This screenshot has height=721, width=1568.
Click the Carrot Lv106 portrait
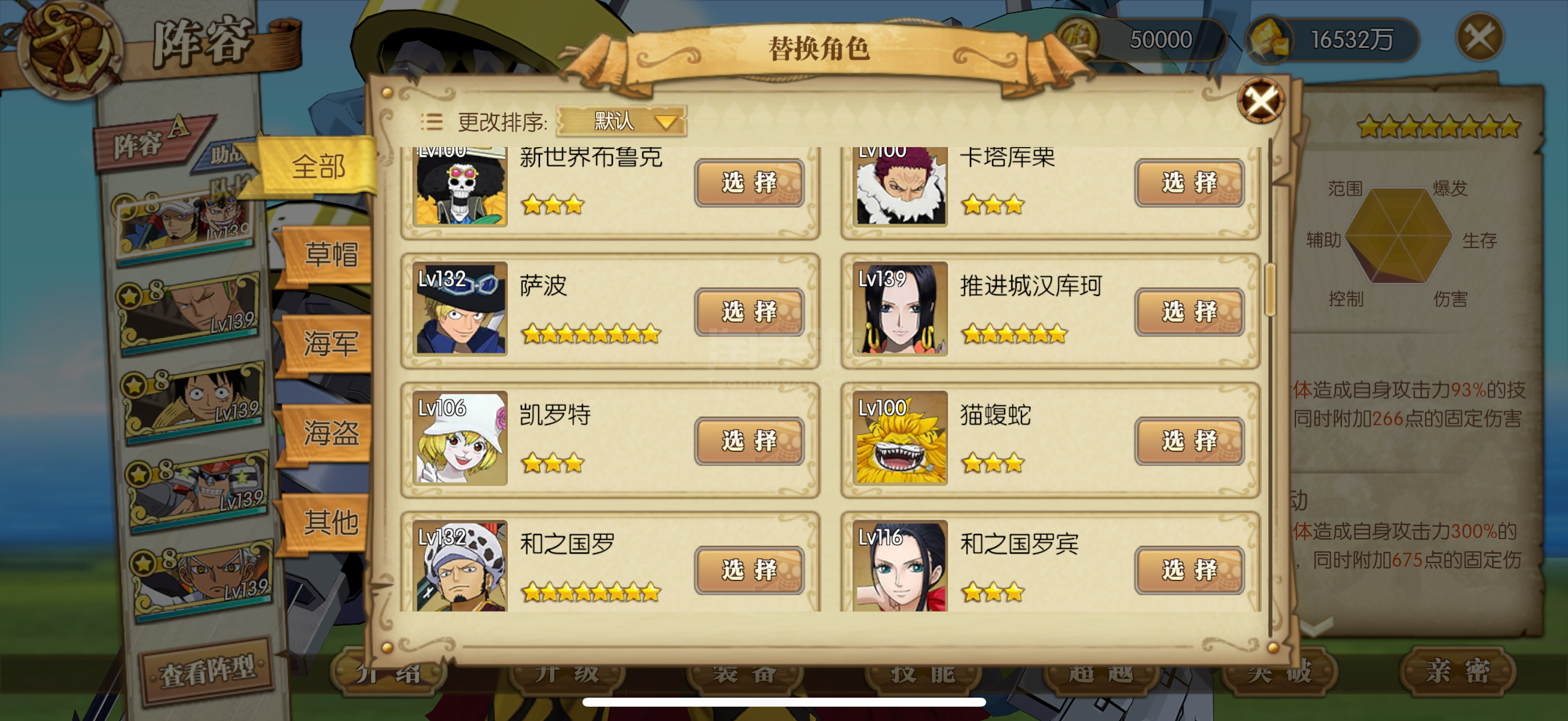click(459, 438)
